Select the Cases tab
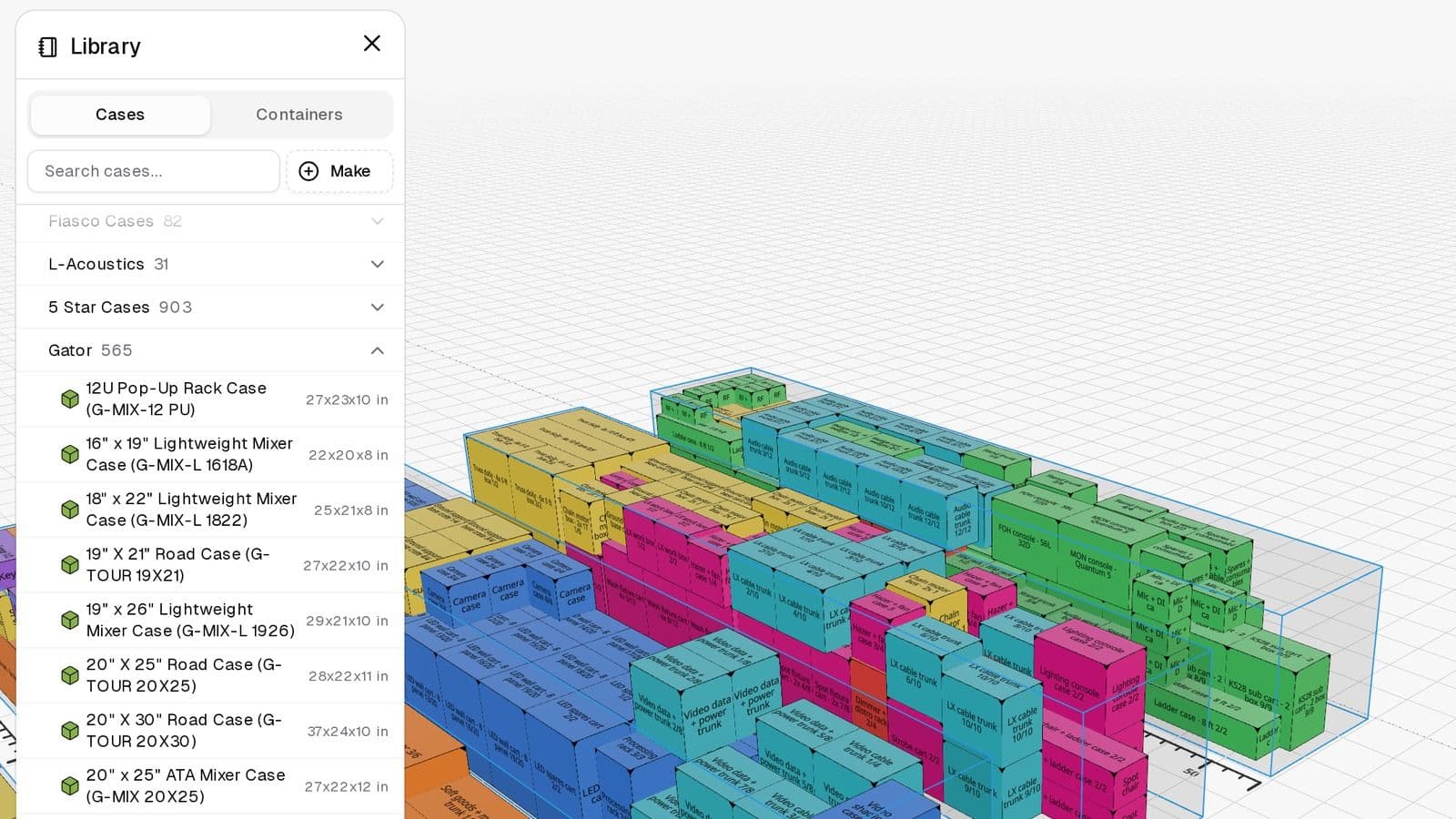Viewport: 1456px width, 819px height. [x=120, y=115]
